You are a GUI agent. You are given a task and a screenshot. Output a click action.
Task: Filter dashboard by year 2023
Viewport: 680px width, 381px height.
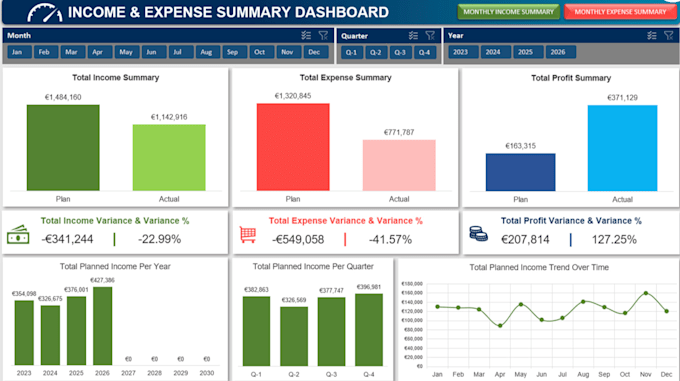463,52
